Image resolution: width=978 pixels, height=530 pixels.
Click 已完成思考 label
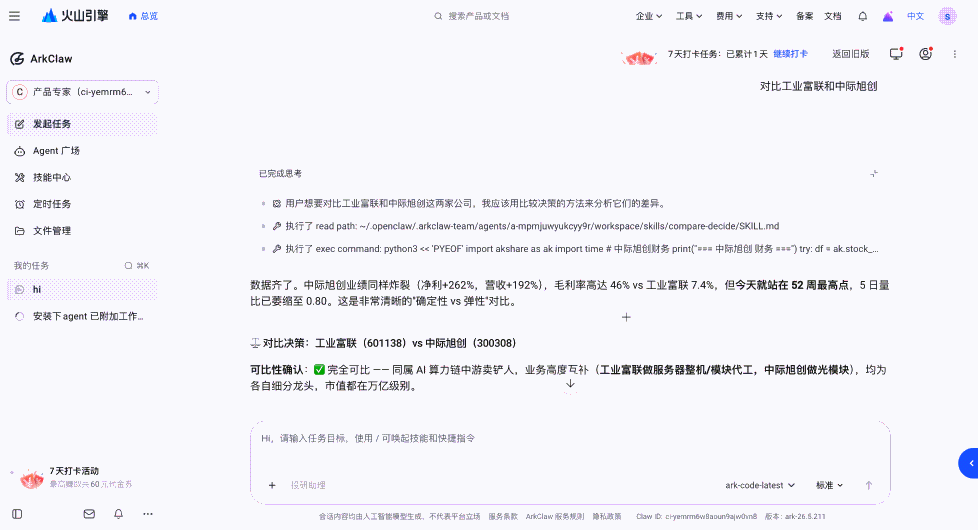[280, 173]
